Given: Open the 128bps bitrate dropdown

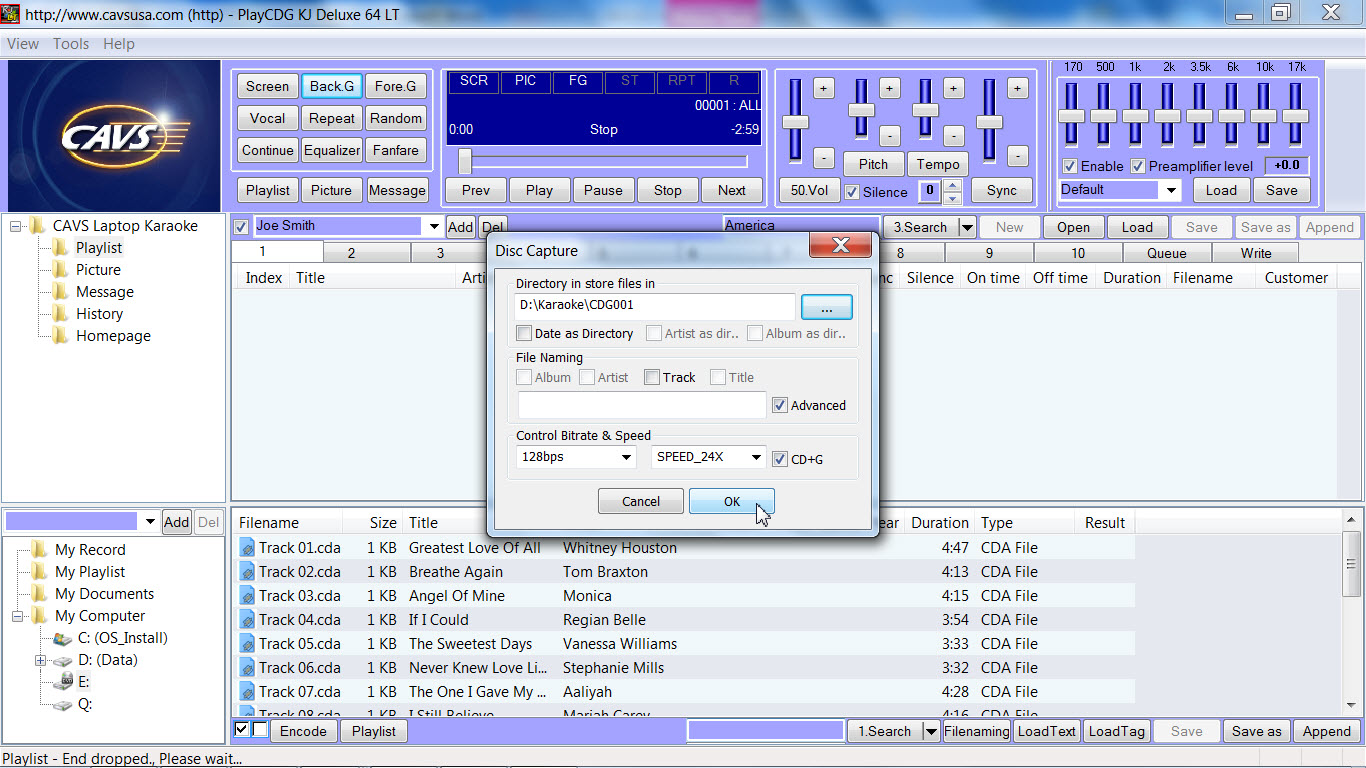Looking at the screenshot, I should pos(626,457).
